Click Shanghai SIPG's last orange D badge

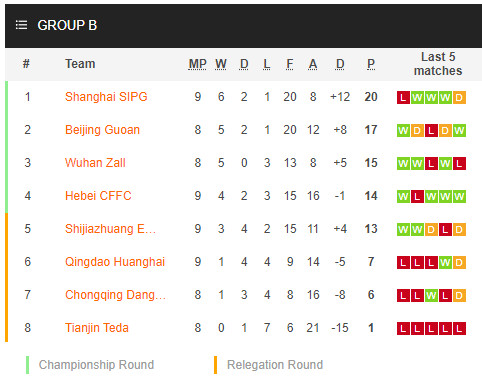[x=459, y=98]
